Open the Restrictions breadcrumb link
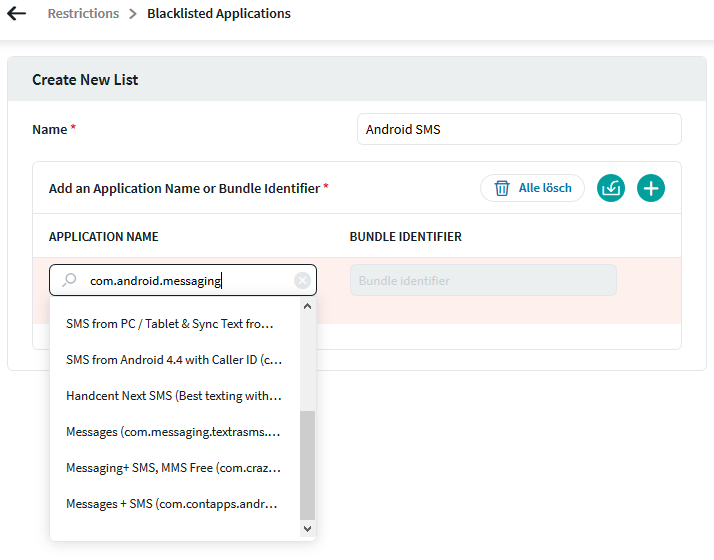Screen dimensions: 714x560 click(x=83, y=14)
